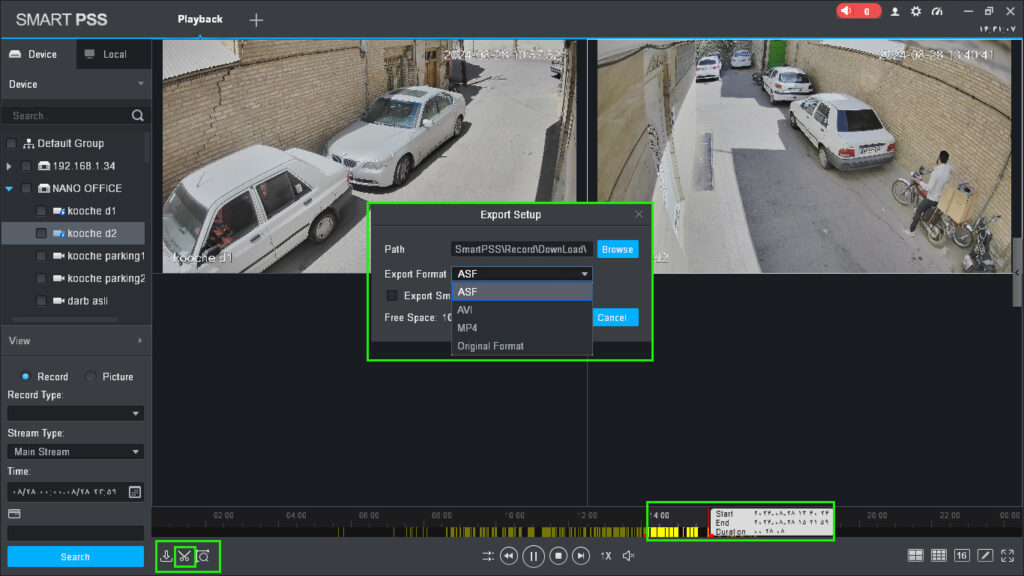
Task: Add a new tab with plus icon
Action: click(x=256, y=20)
